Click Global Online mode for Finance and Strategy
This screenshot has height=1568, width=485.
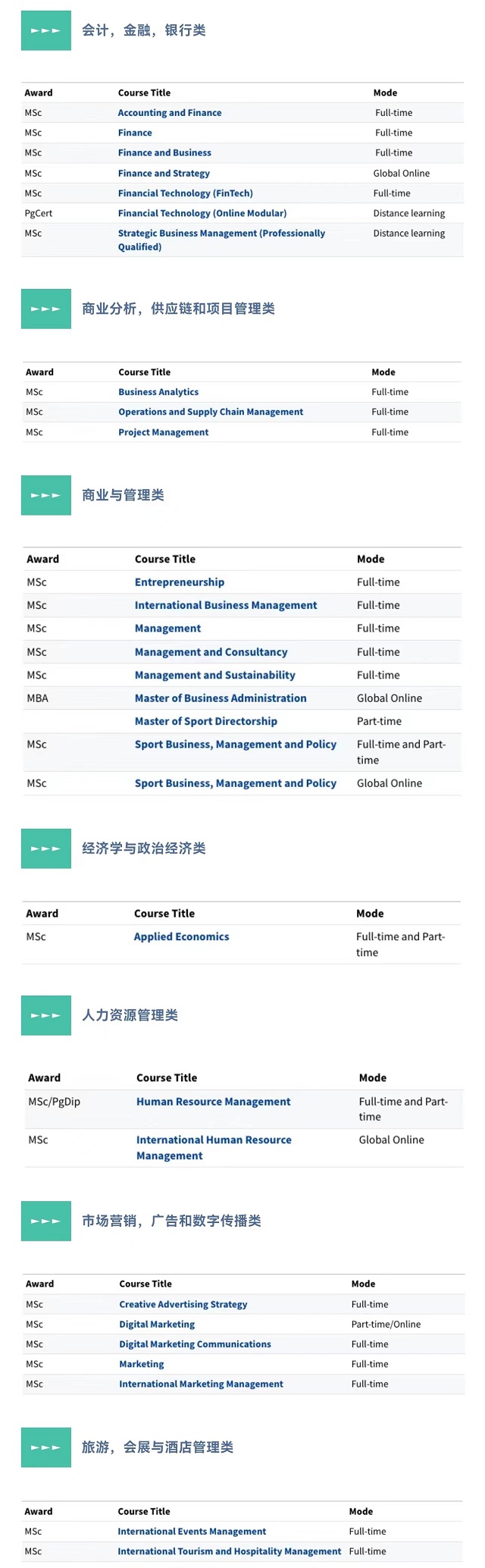[x=402, y=173]
